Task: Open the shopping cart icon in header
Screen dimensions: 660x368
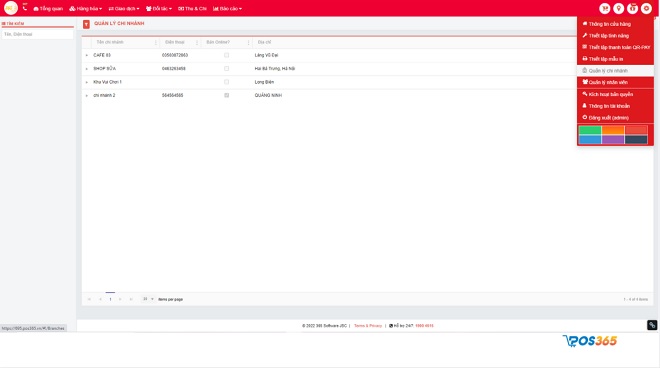Action: (x=604, y=8)
